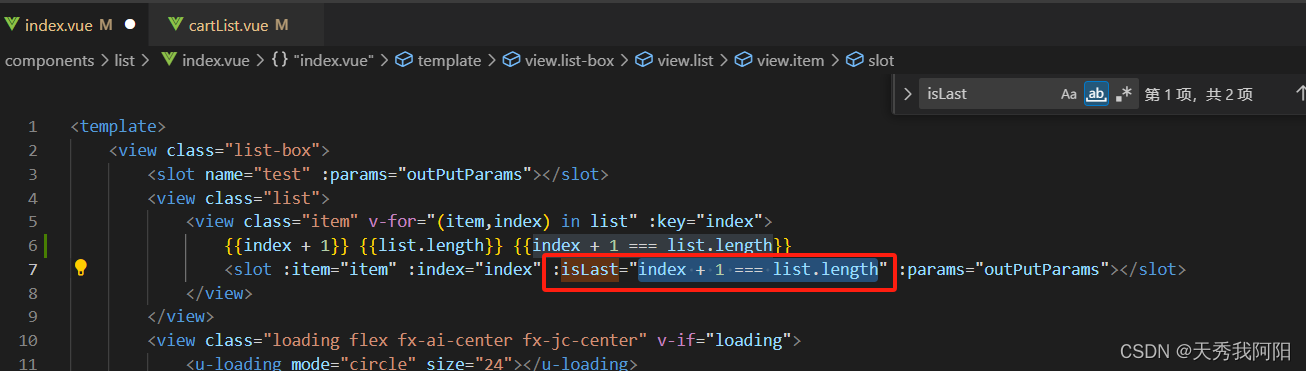The height and width of the screenshot is (371, 1306).
Task: Click line number 4 in the gutter
Action: tap(33, 198)
